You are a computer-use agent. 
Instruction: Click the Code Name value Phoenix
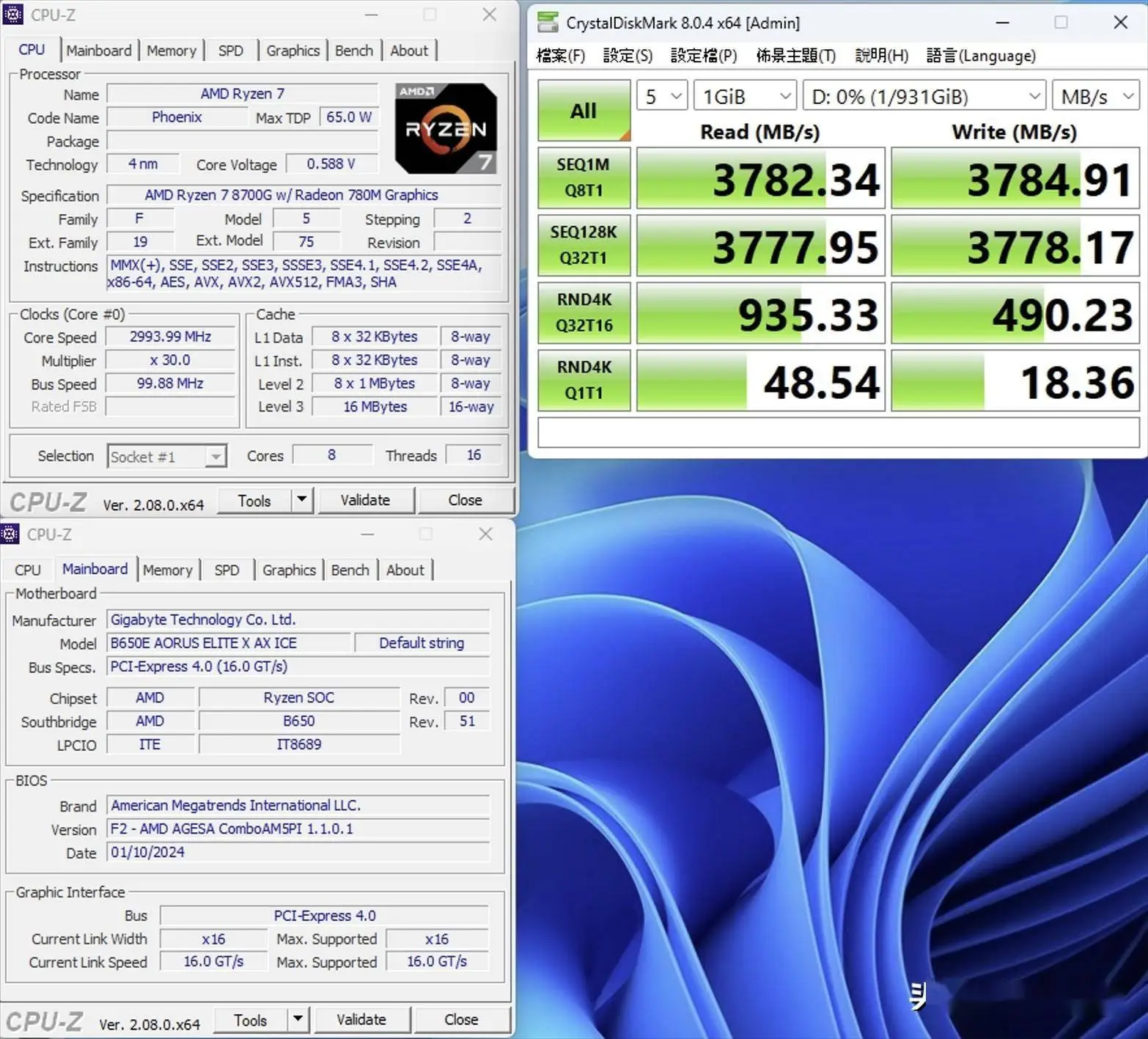point(177,117)
